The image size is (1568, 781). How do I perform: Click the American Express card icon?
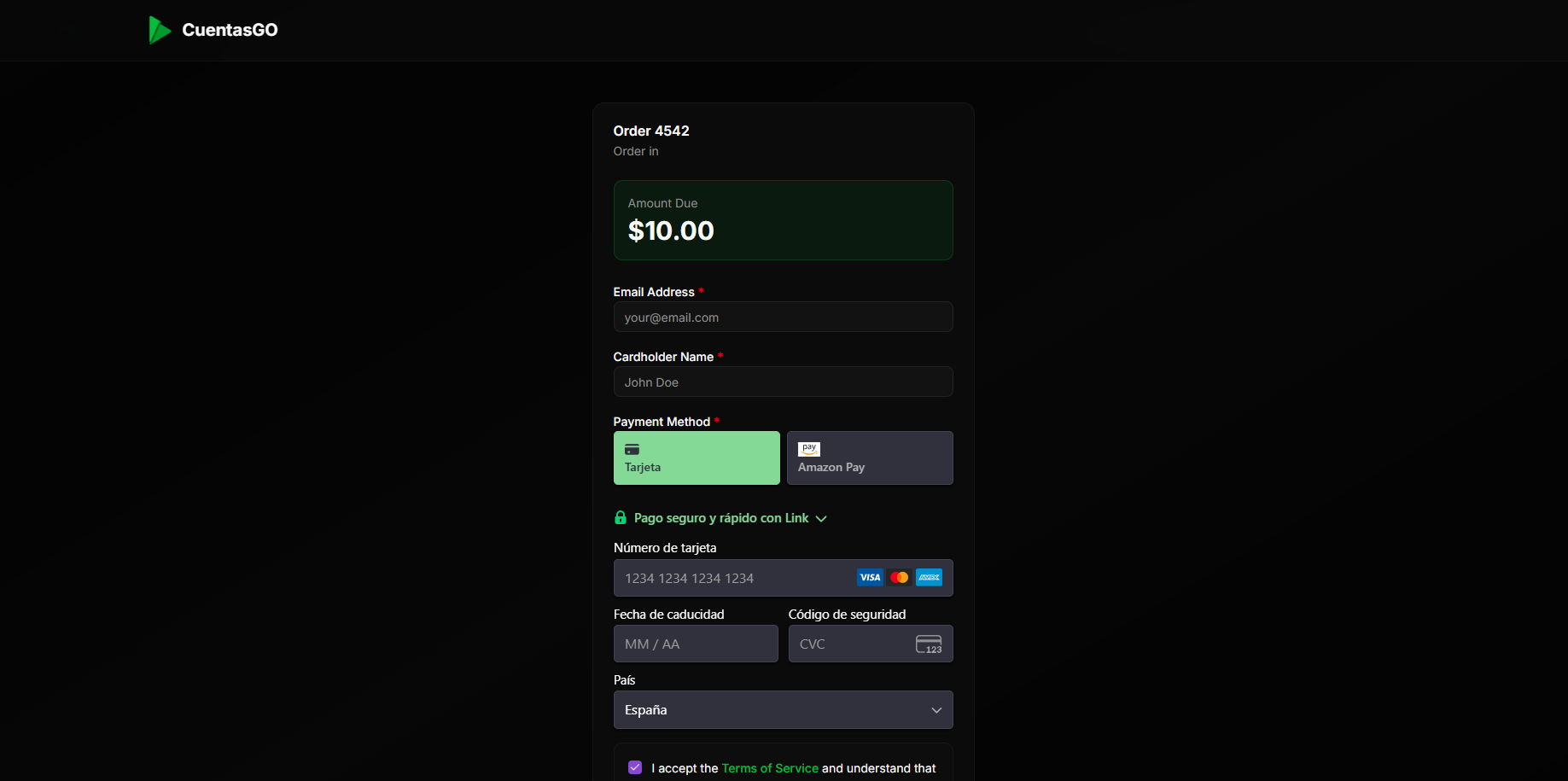(x=929, y=578)
